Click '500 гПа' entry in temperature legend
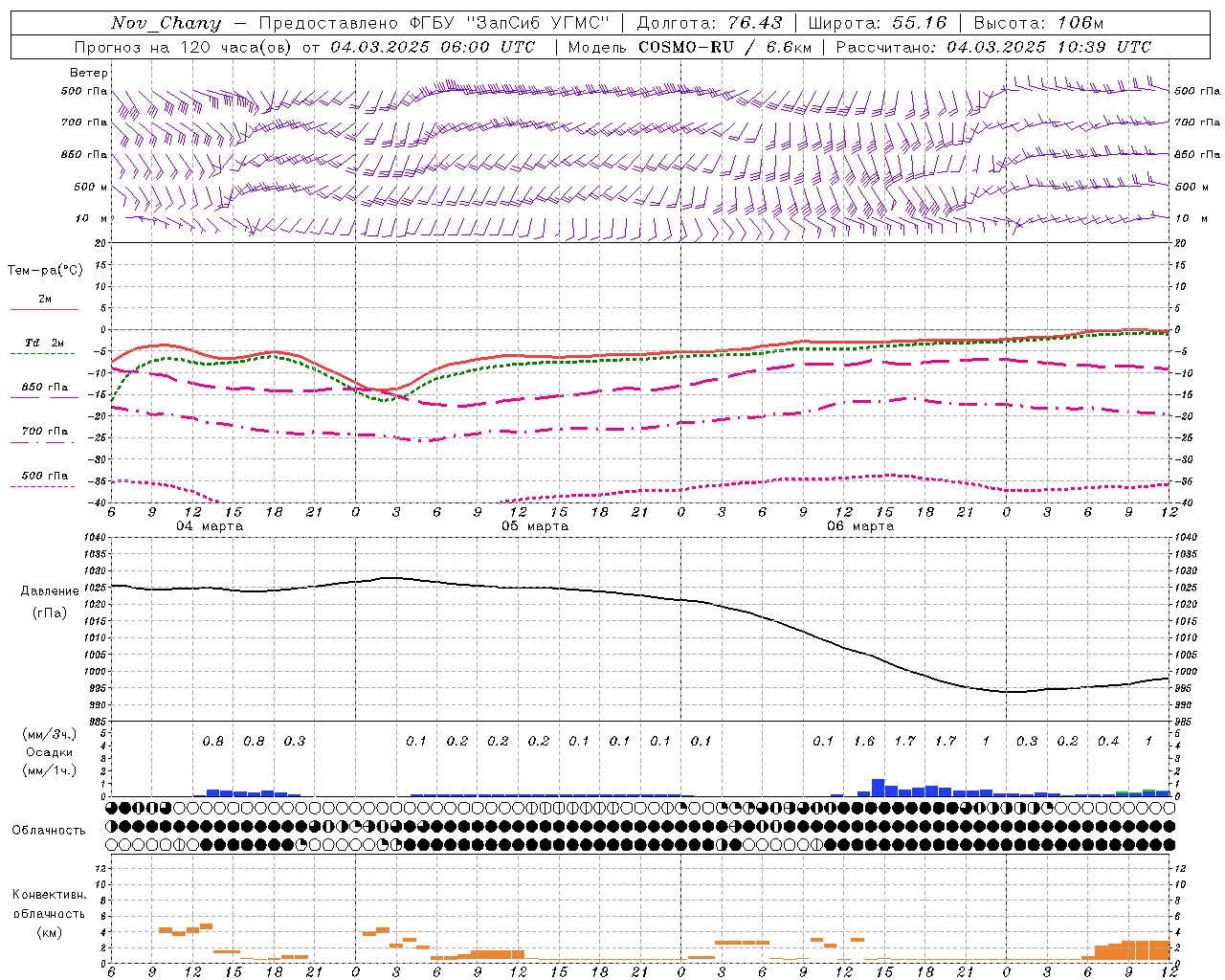The width and height of the screenshot is (1225, 980). 45,476
